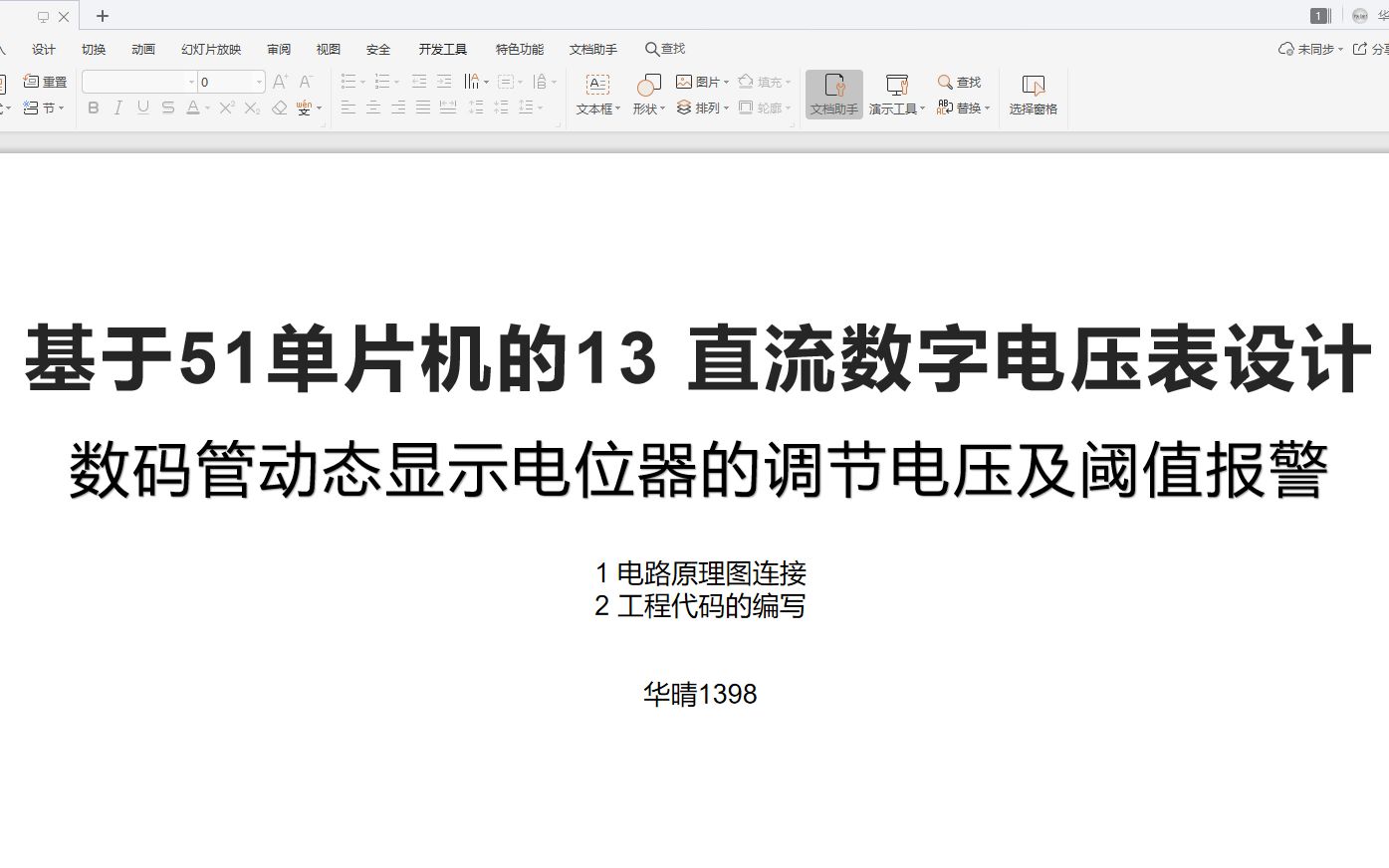The height and width of the screenshot is (868, 1389).
Task: Toggle Bold formatting in the ribbon
Action: (94, 108)
